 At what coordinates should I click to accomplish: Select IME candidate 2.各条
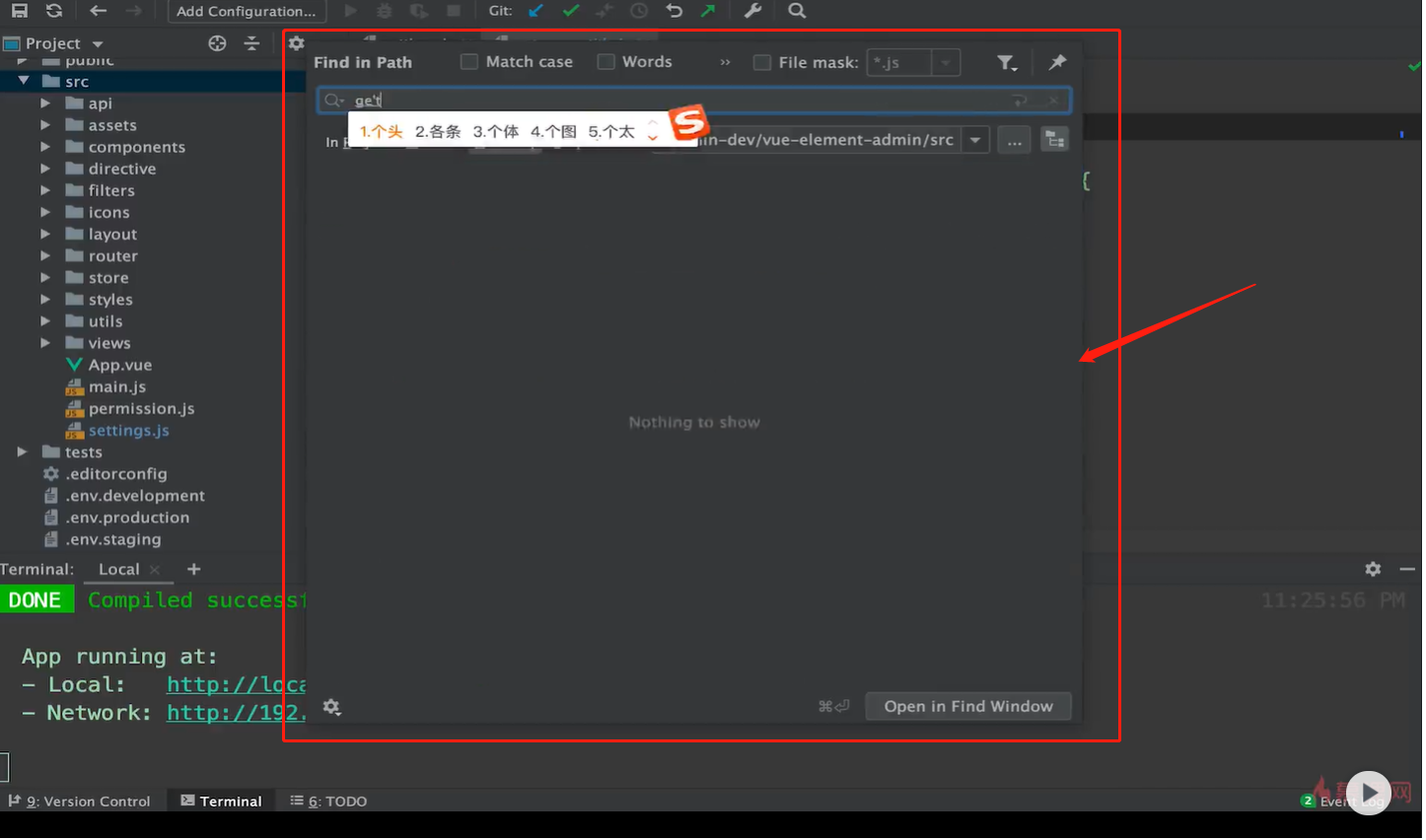[x=438, y=131]
